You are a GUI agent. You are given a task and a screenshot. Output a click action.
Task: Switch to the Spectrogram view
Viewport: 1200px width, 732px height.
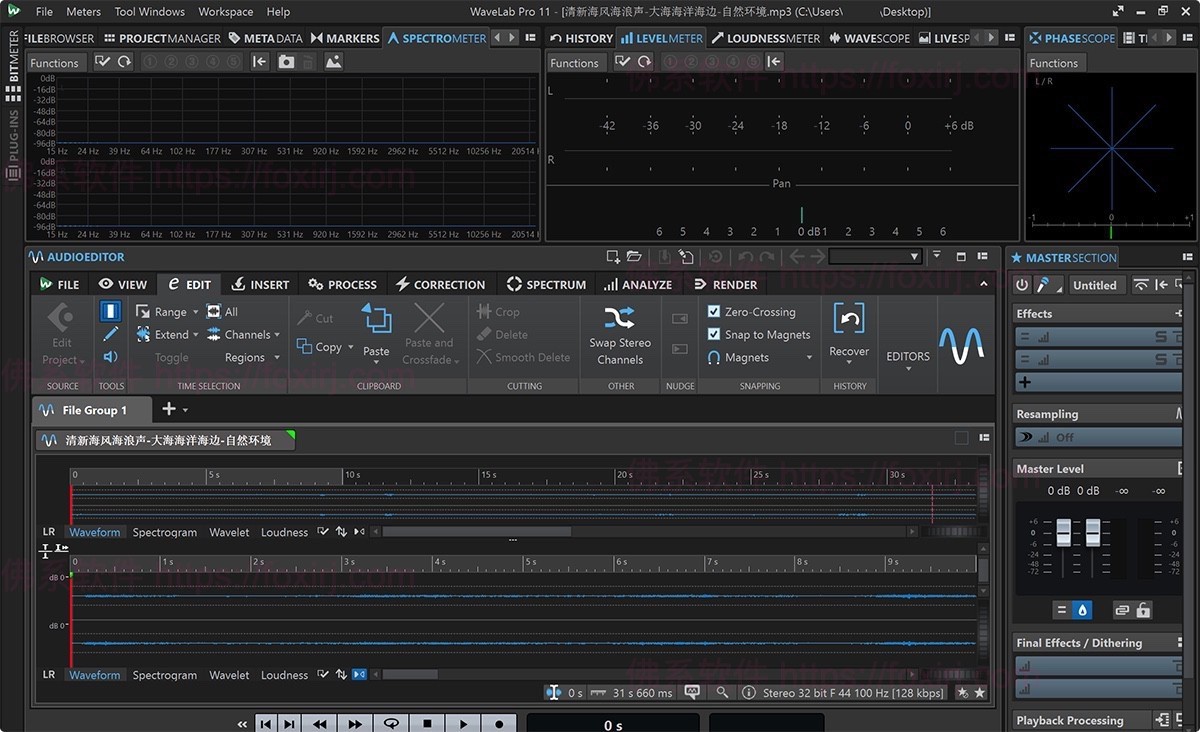(x=164, y=531)
